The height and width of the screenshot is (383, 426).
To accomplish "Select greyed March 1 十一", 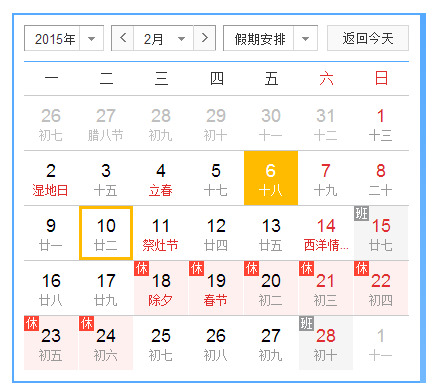I will coord(381,343).
